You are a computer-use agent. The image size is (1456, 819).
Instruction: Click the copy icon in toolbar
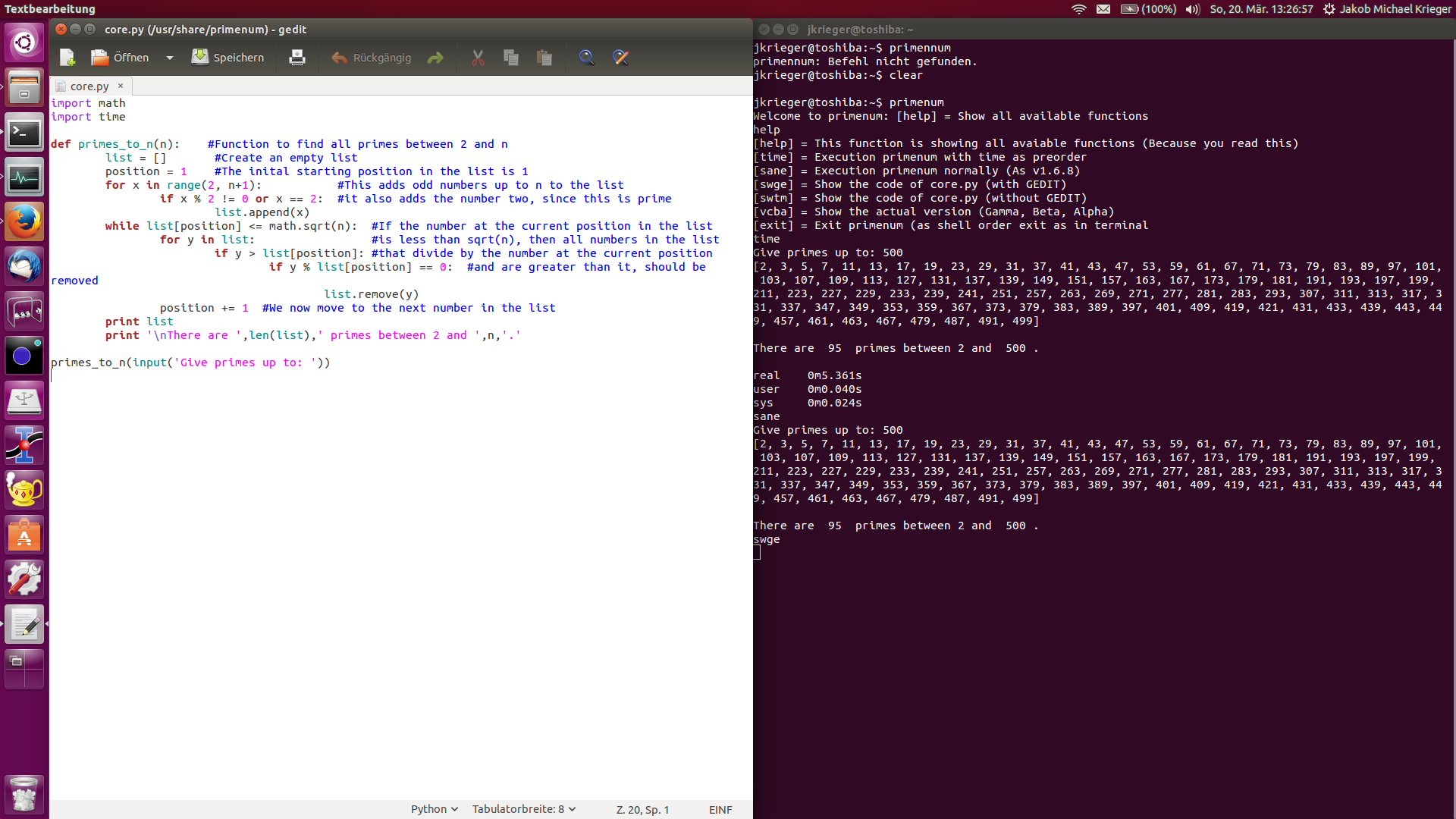511,58
